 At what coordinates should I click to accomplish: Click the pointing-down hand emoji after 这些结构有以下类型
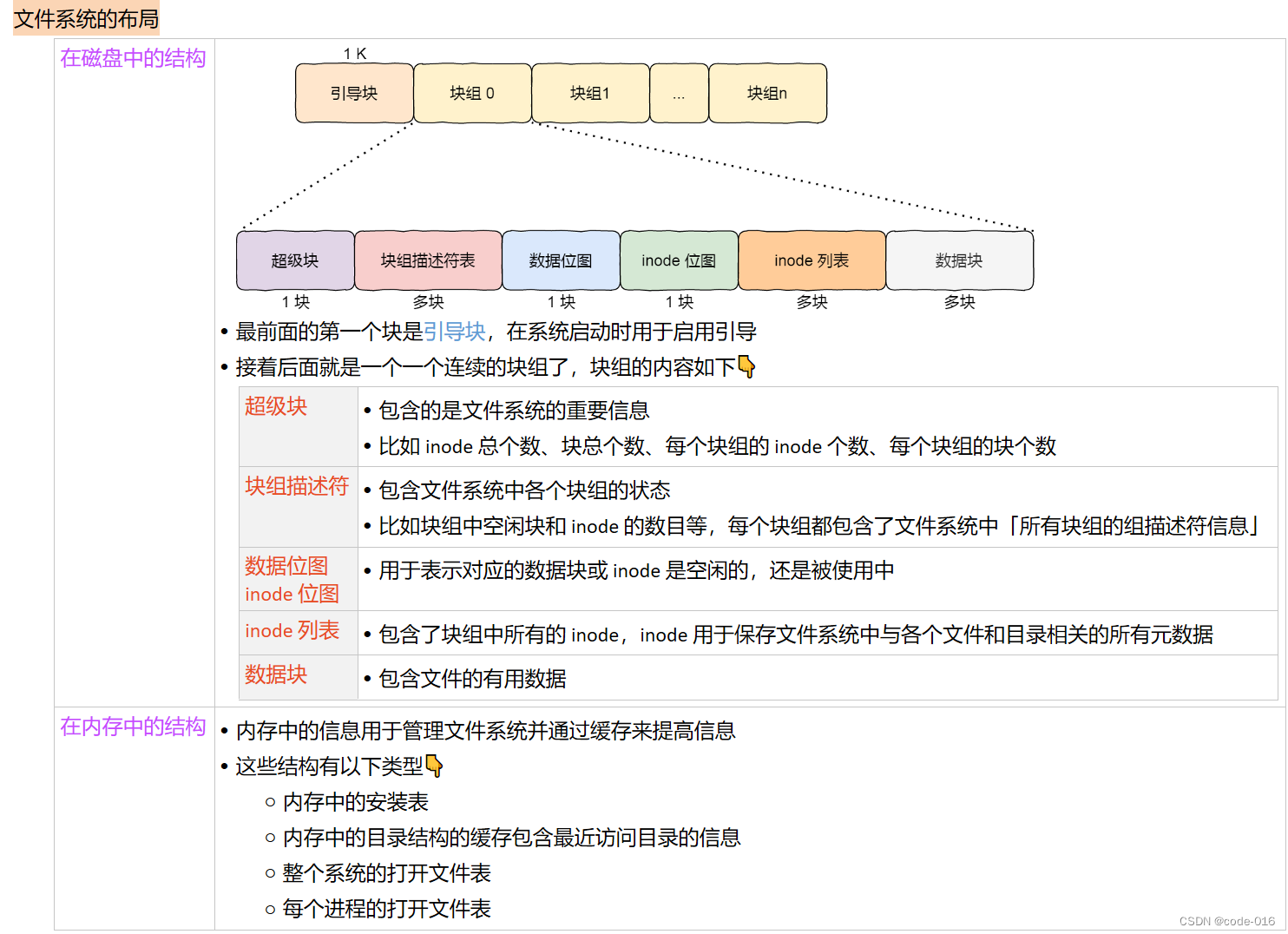[x=434, y=766]
